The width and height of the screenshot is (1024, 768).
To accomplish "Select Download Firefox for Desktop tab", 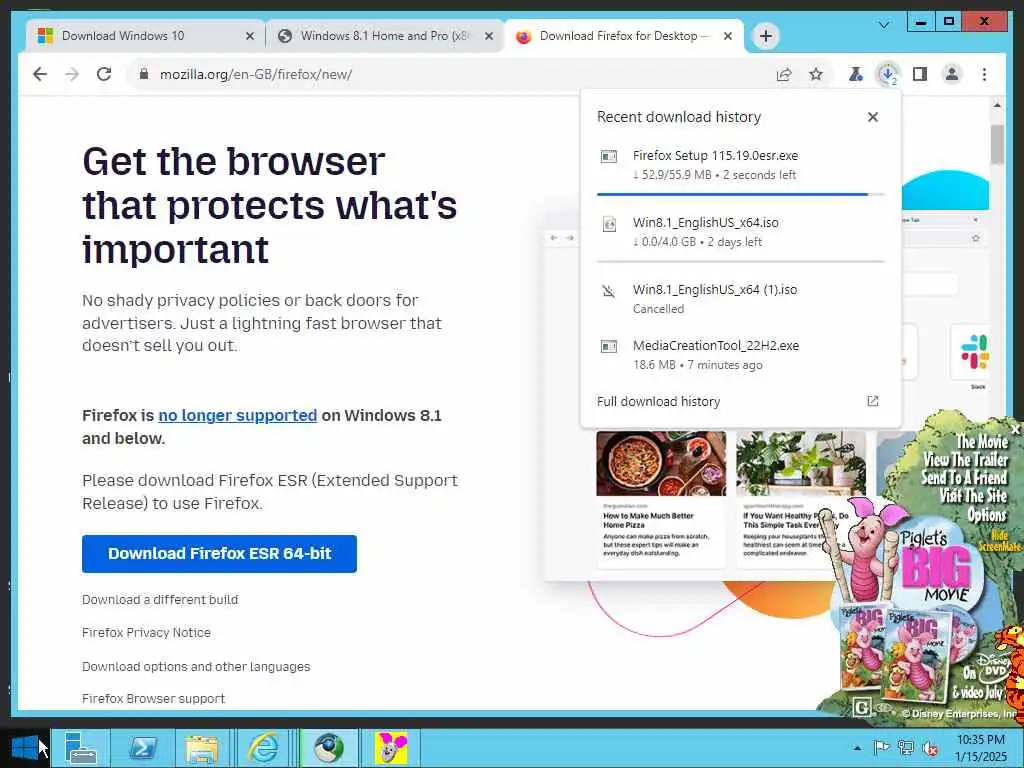I will tap(624, 36).
